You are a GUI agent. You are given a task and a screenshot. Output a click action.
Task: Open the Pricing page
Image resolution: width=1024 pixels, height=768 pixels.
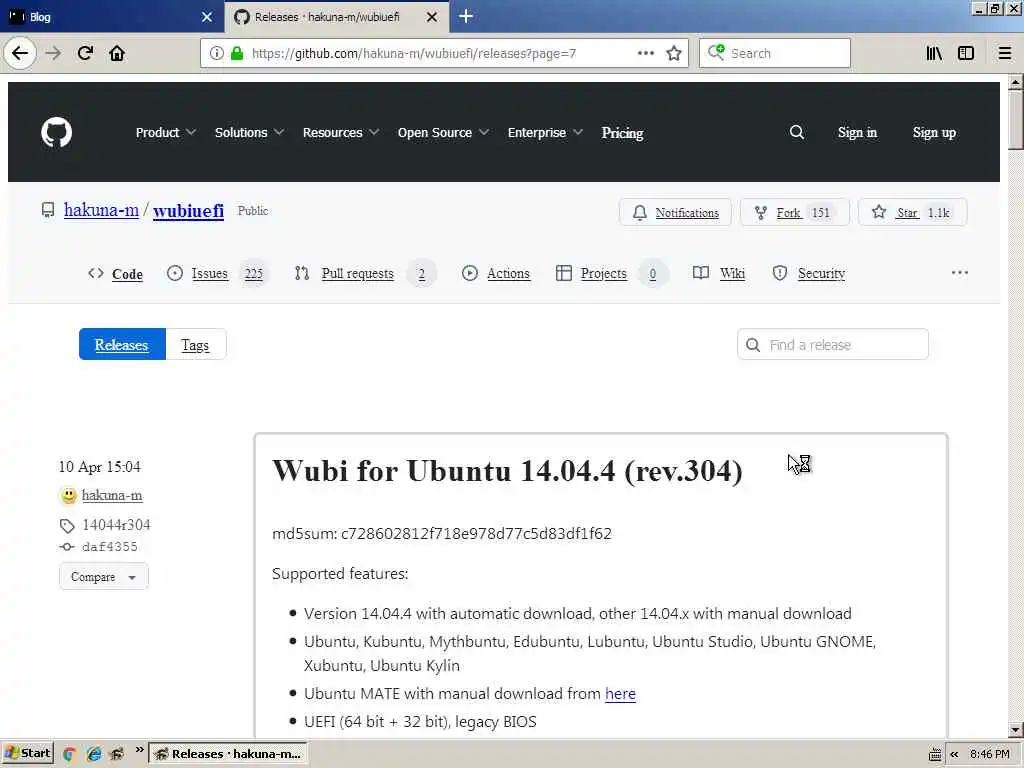[622, 133]
